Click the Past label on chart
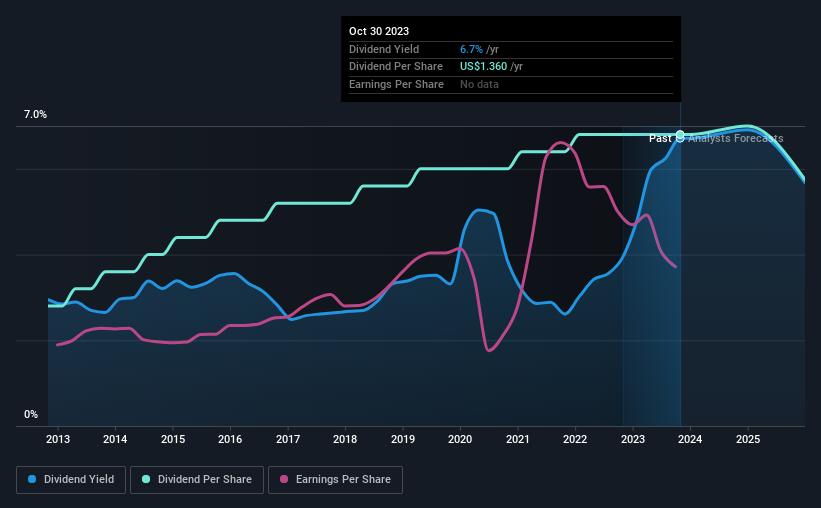 point(660,138)
